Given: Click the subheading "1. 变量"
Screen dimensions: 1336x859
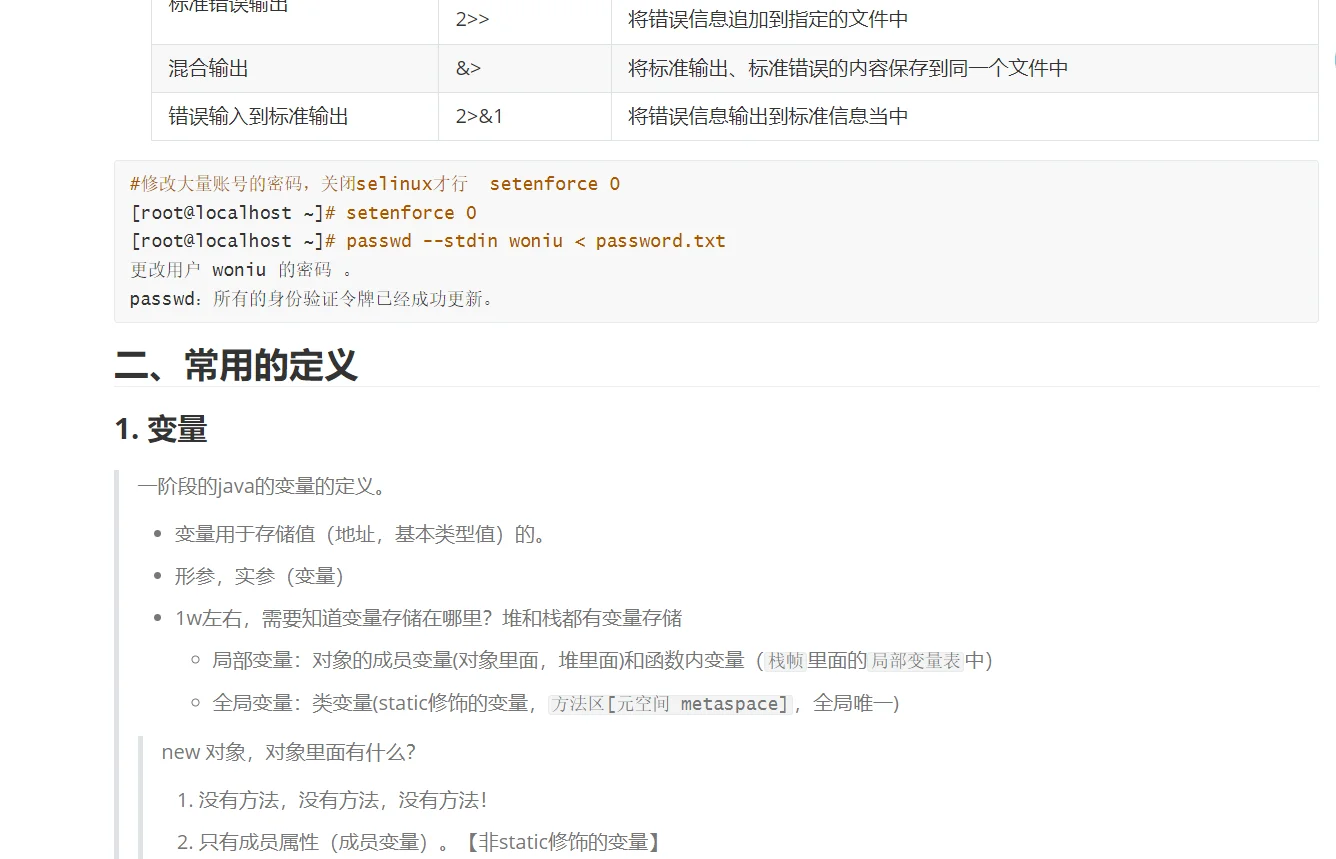Looking at the screenshot, I should [161, 429].
